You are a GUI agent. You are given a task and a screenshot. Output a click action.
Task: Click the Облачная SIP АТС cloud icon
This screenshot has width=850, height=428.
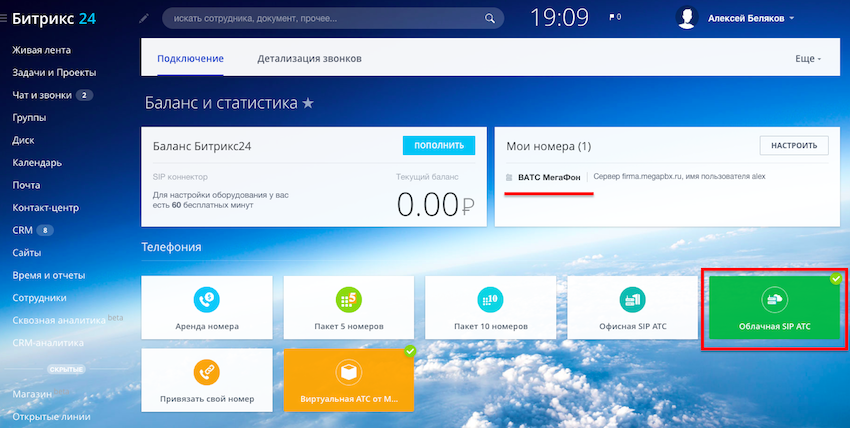coord(774,300)
